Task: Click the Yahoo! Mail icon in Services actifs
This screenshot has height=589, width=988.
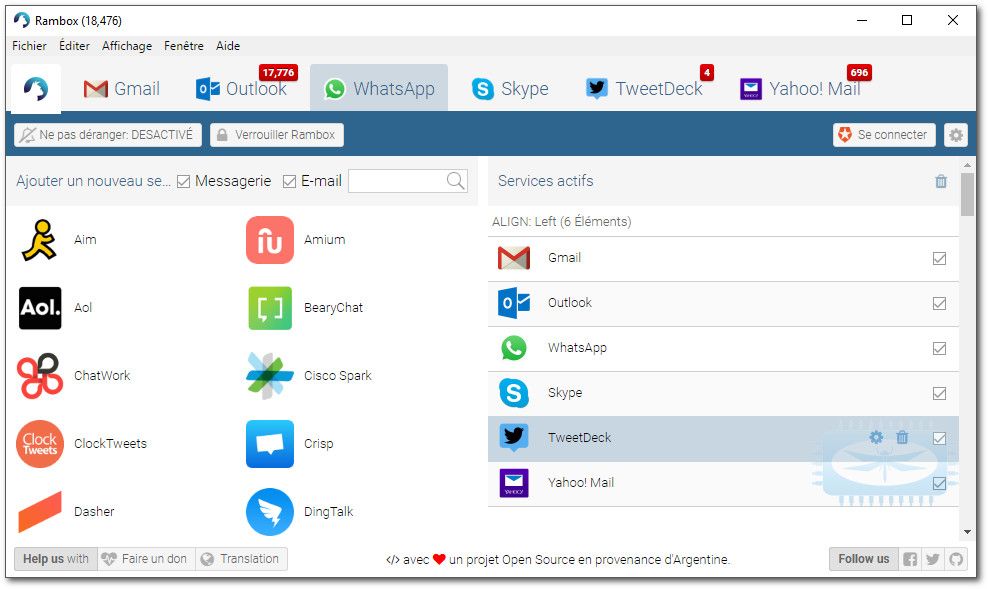Action: (x=514, y=483)
